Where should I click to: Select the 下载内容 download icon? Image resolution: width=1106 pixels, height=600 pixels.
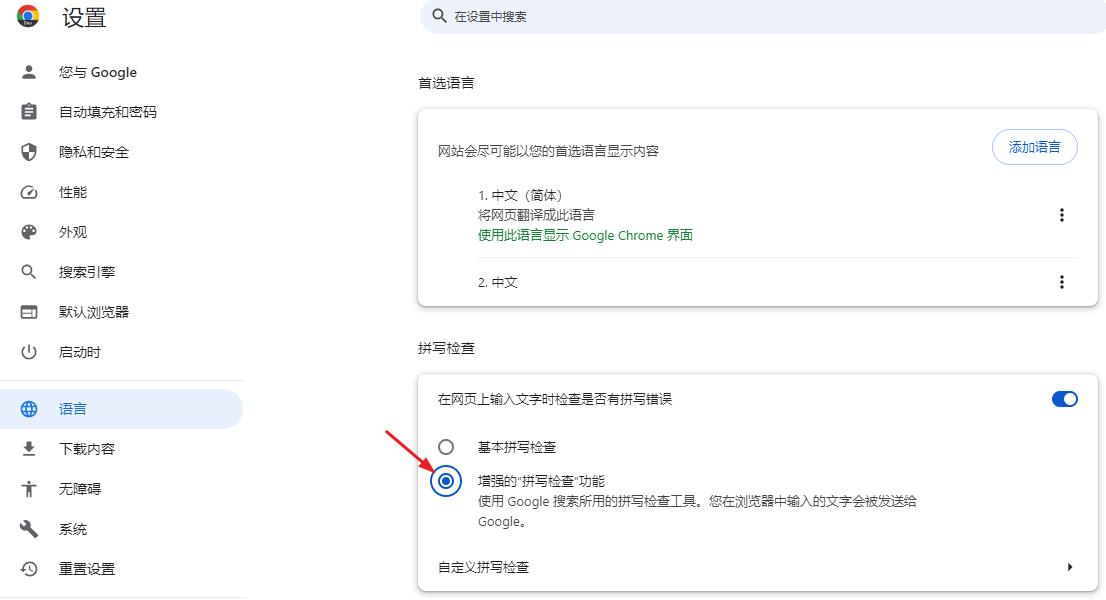tap(27, 448)
